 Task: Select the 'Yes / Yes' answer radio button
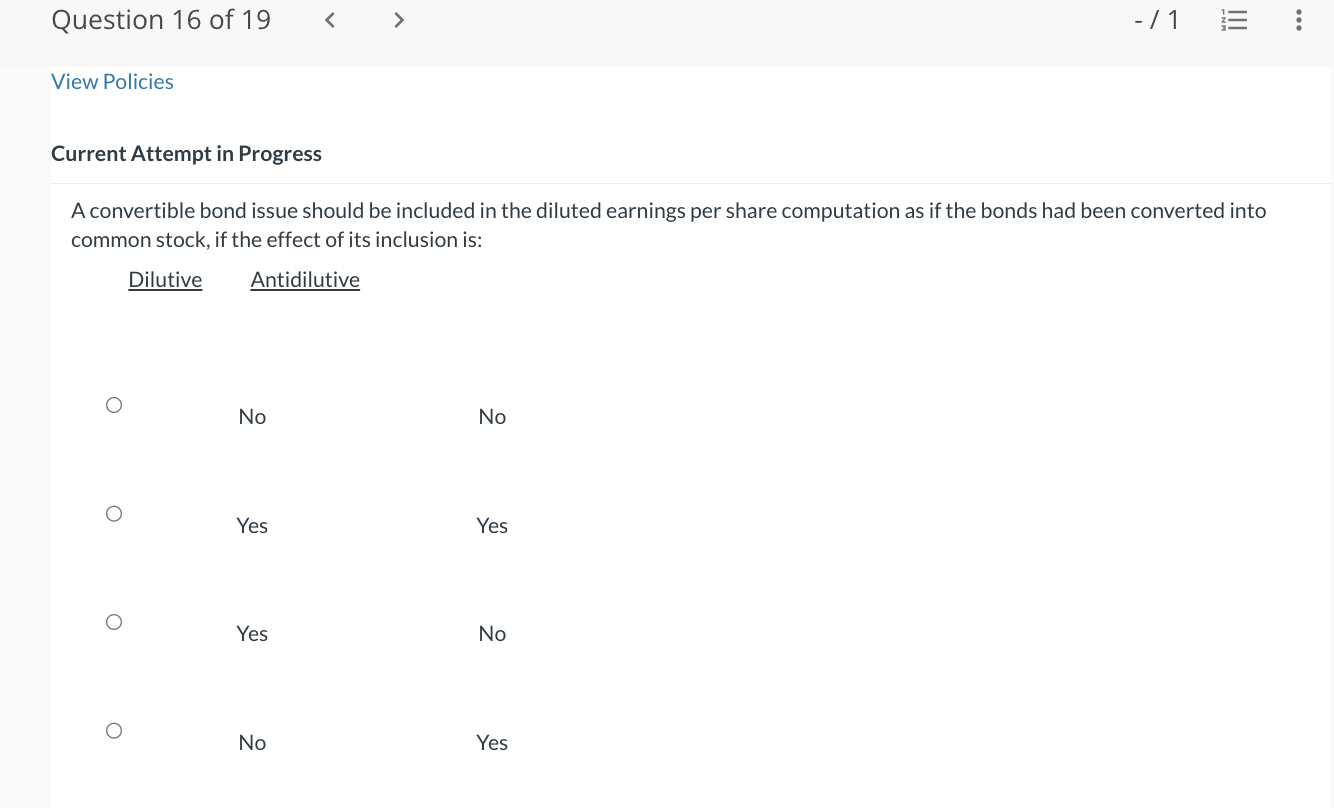pos(113,513)
